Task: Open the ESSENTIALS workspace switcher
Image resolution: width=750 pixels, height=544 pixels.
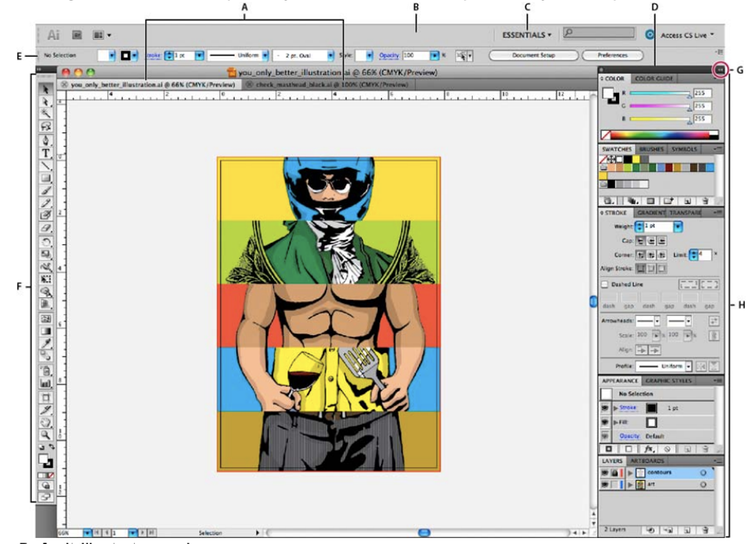Action: (x=527, y=35)
